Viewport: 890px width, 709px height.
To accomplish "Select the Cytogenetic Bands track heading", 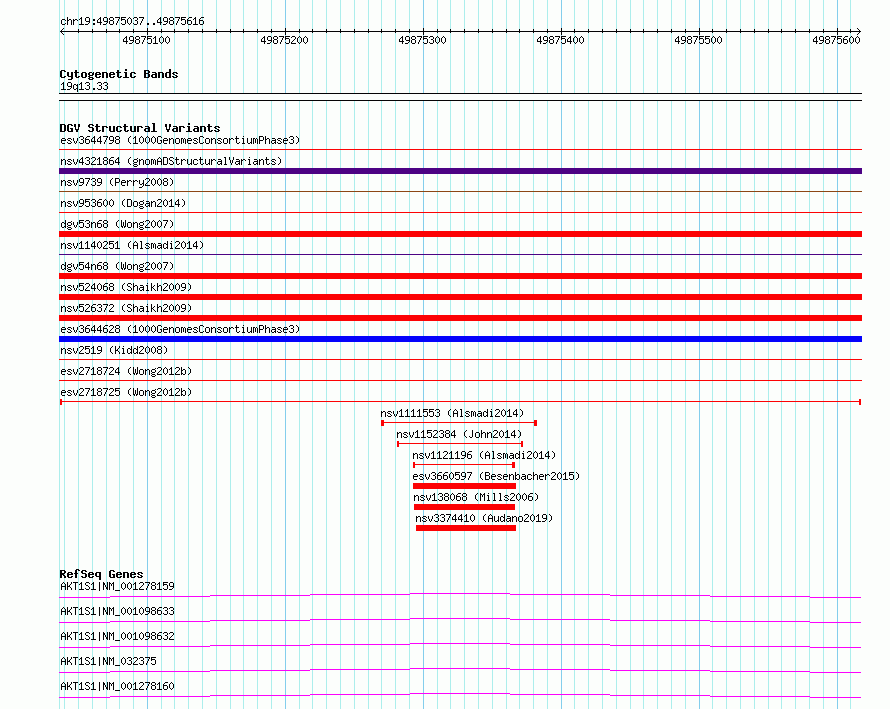I will click(119, 74).
